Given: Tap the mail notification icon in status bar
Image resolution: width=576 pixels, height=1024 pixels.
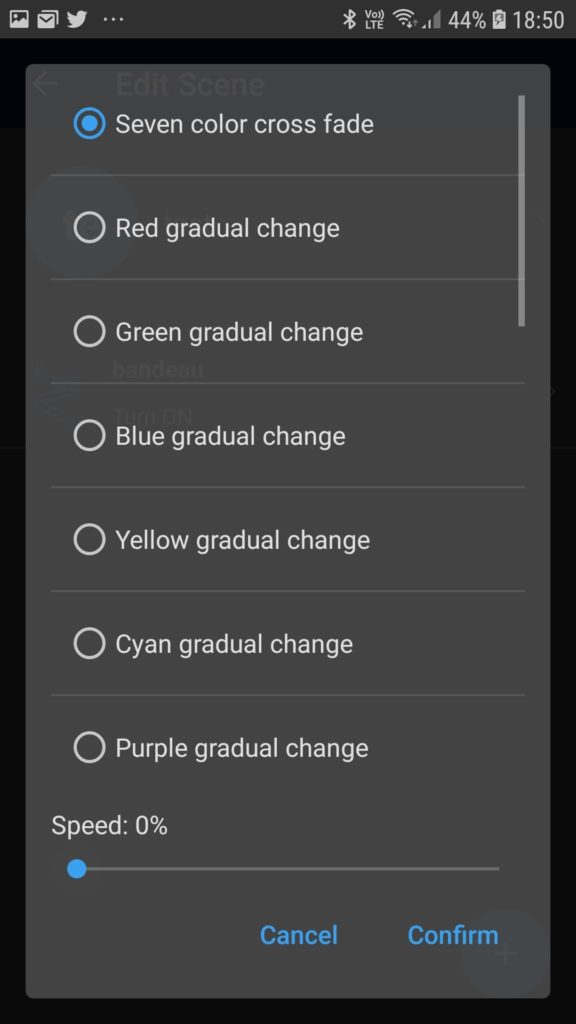Looking at the screenshot, I should [48, 20].
